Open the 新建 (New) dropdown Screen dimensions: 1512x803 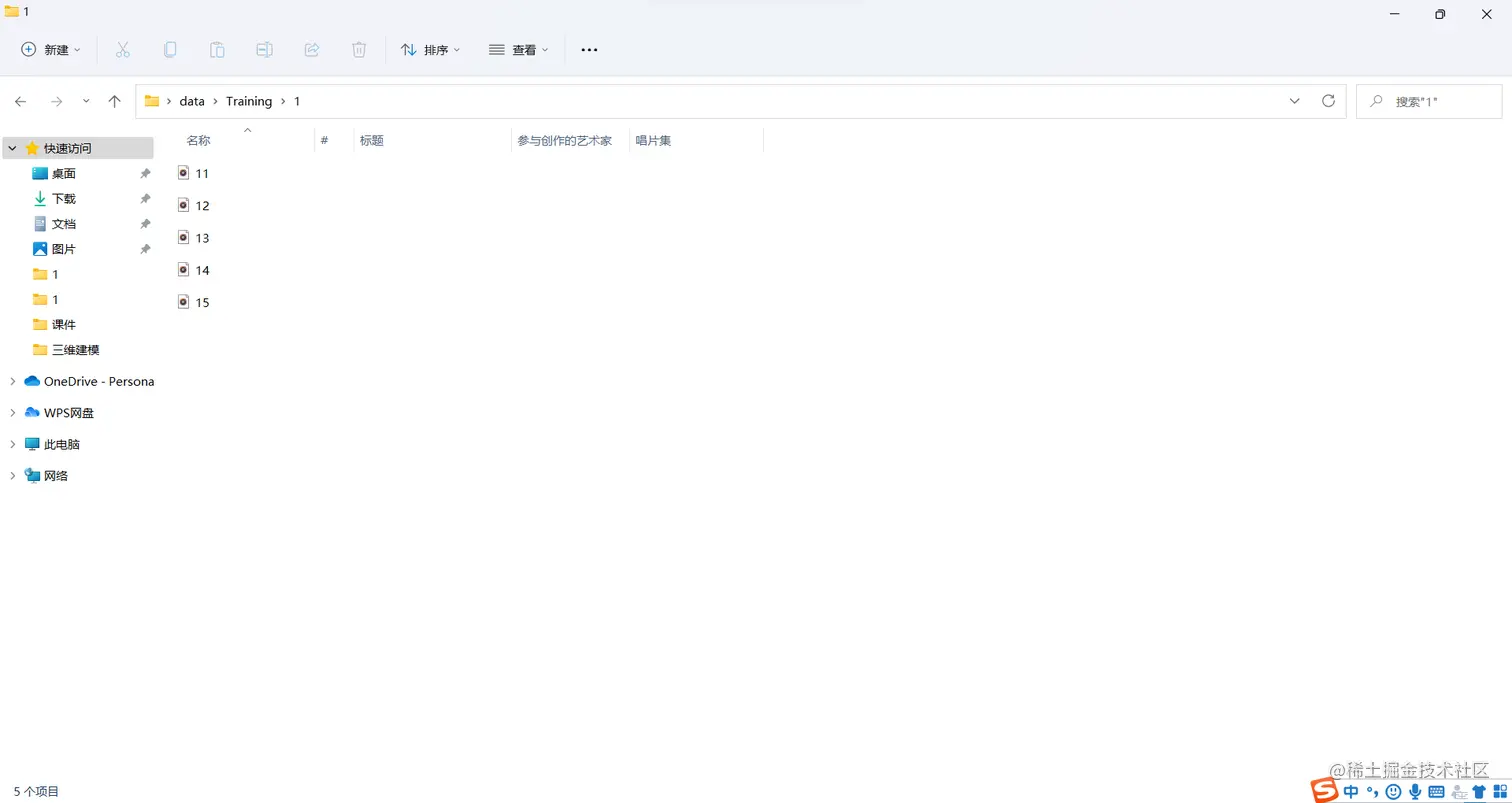pos(47,49)
